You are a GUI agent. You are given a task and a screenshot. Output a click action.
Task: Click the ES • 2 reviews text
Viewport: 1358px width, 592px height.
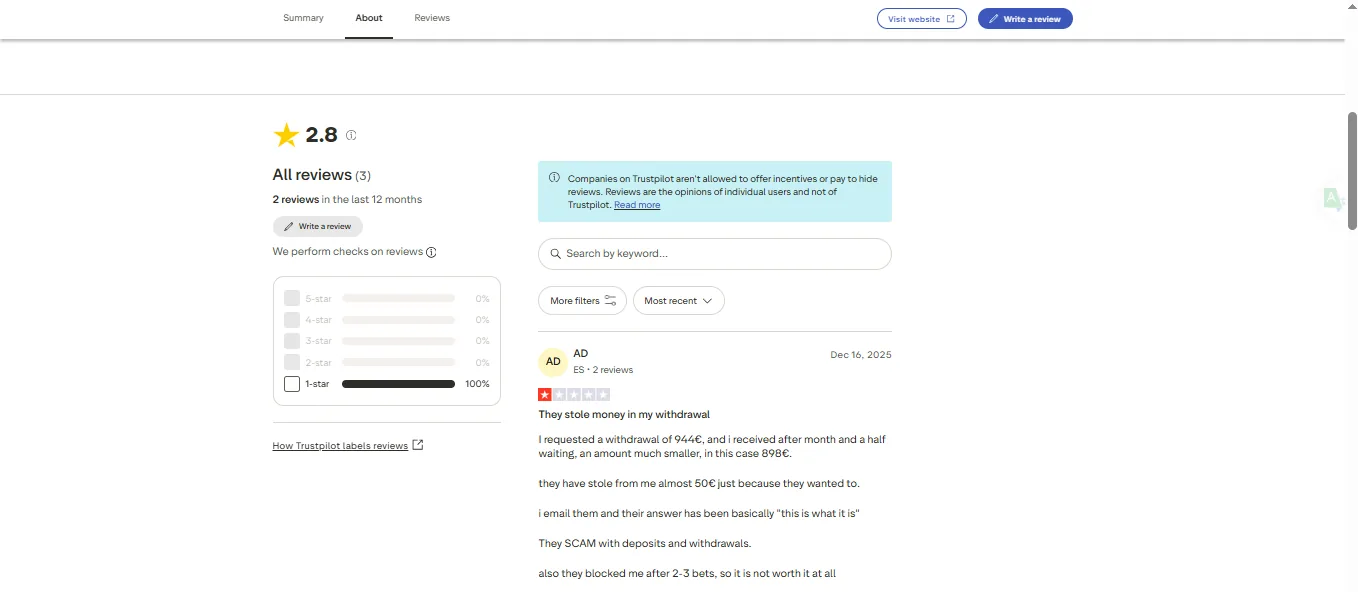coord(603,370)
